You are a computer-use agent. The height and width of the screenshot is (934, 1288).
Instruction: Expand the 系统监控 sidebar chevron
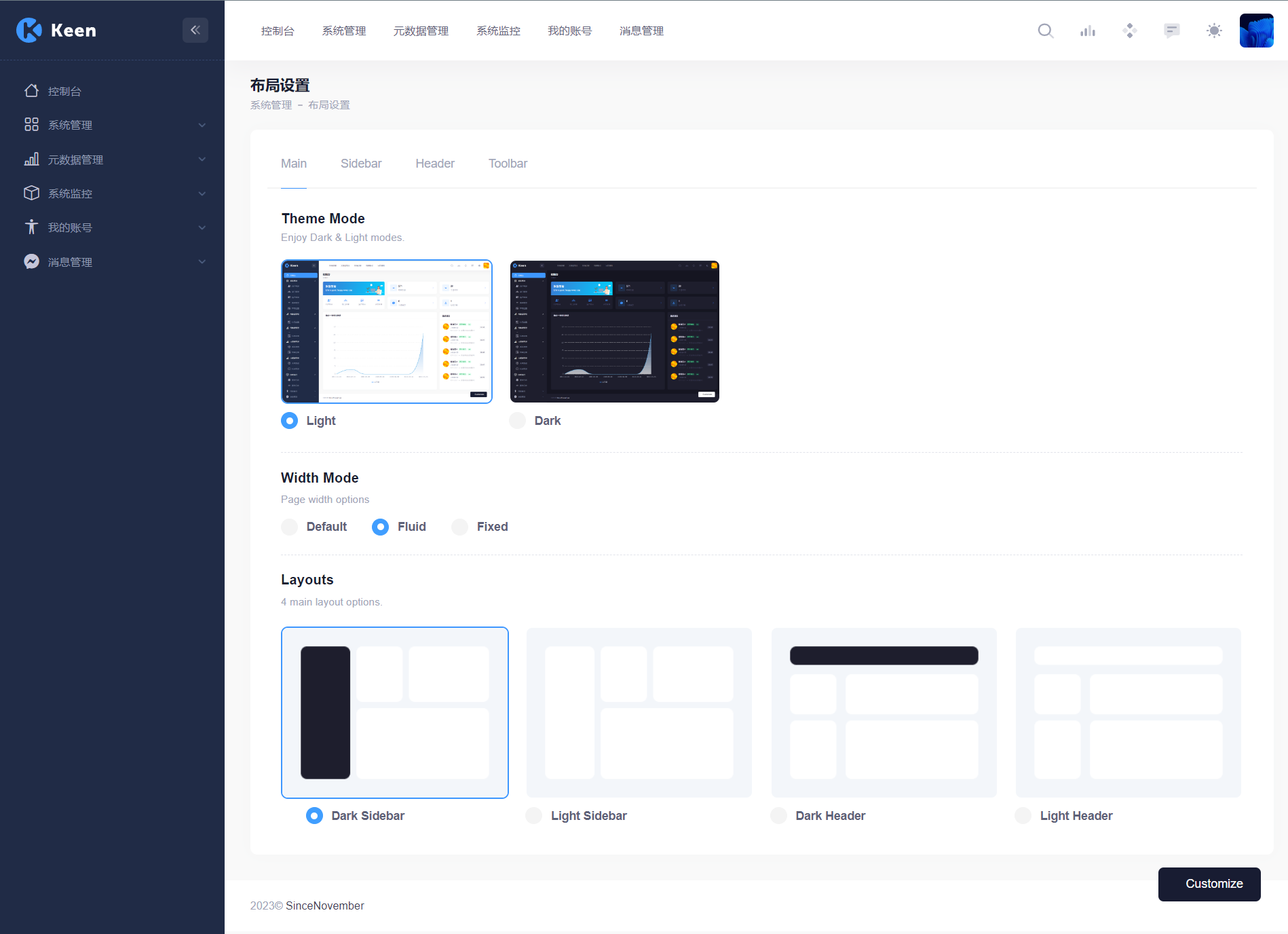[x=202, y=193]
